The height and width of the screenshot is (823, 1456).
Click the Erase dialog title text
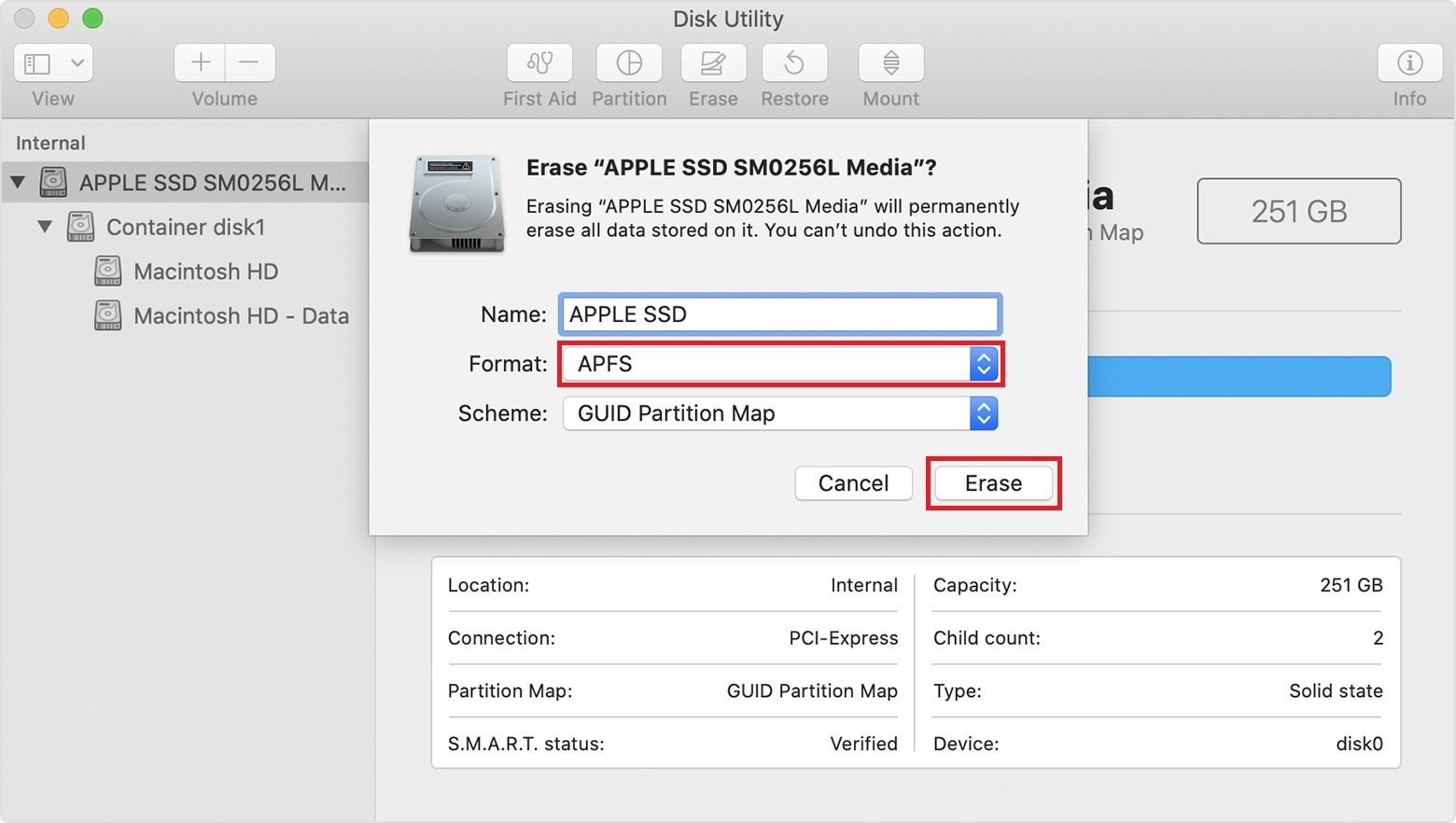tap(731, 167)
